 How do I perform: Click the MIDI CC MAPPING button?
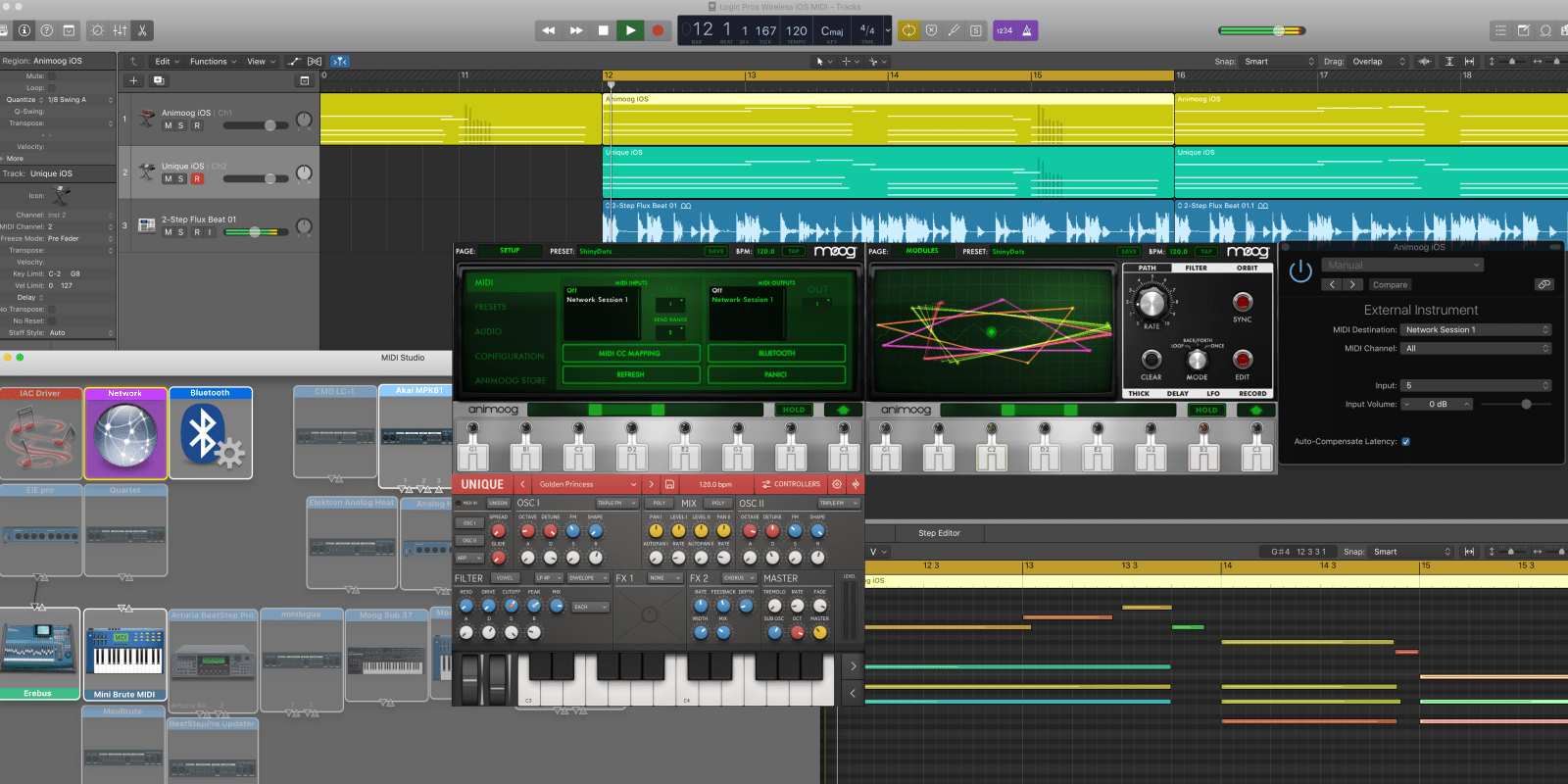pos(630,353)
